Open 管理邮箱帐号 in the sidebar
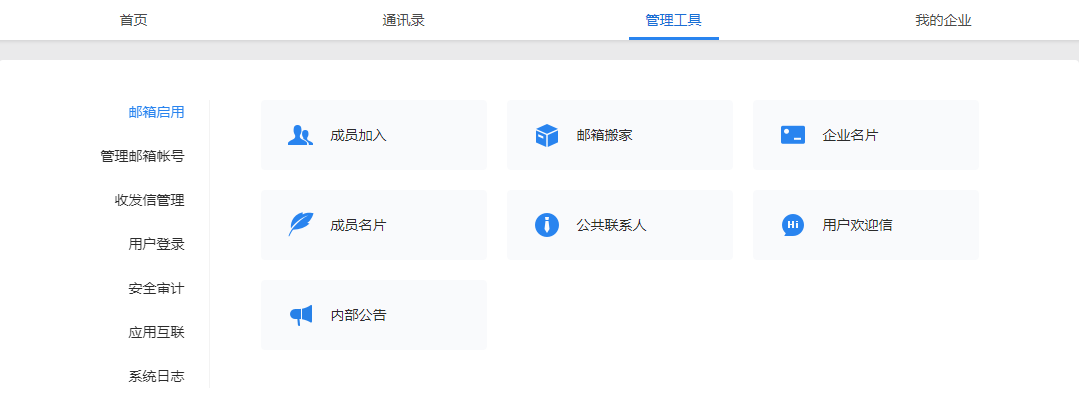 pyautogui.click(x=142, y=156)
